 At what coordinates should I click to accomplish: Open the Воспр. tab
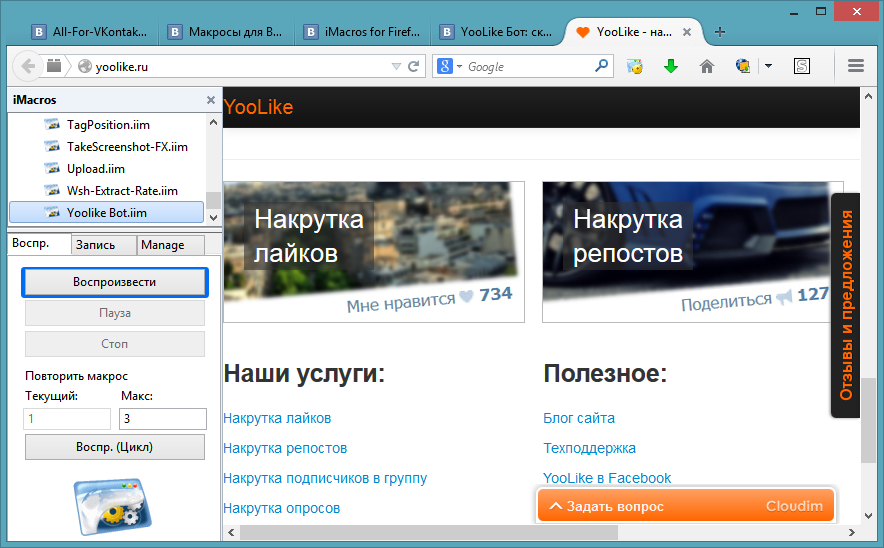pos(38,244)
